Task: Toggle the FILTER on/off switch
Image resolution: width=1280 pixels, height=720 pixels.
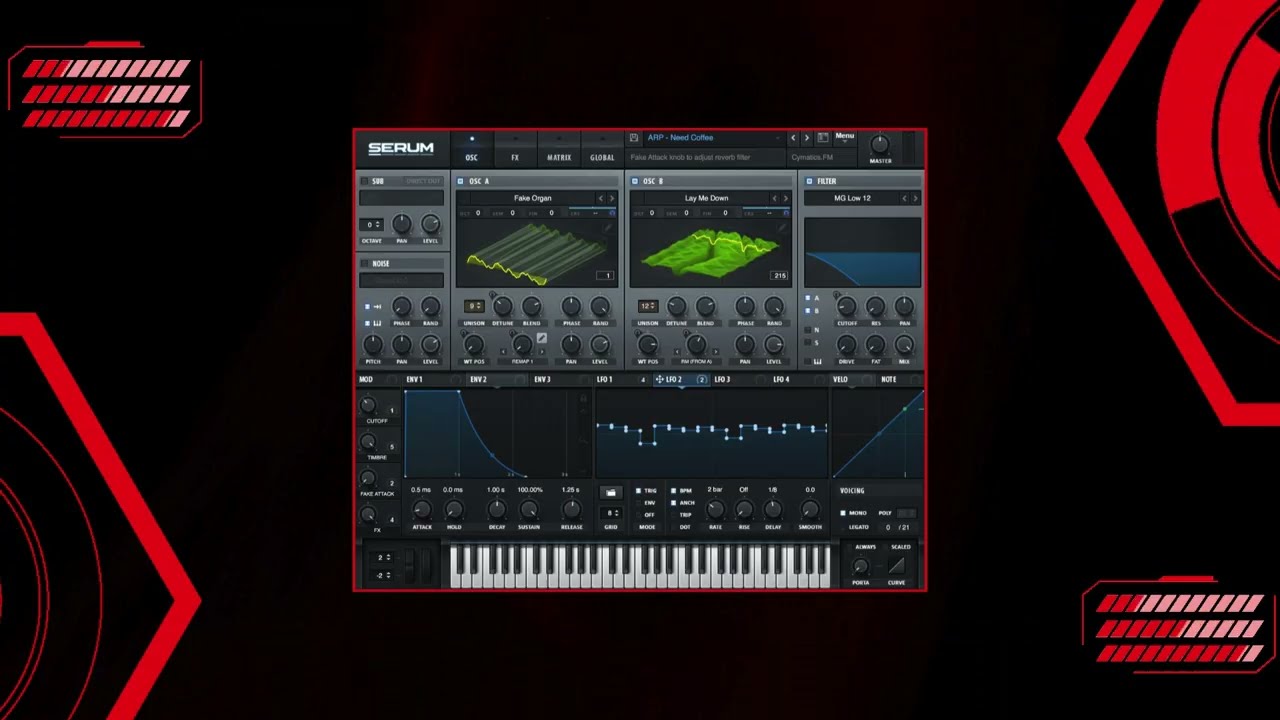Action: click(x=808, y=181)
